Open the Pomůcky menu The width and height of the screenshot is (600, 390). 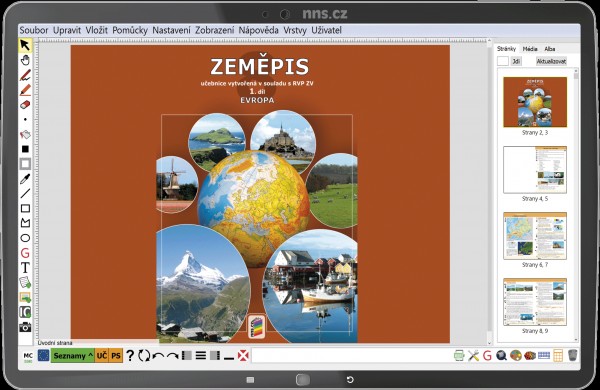point(130,30)
